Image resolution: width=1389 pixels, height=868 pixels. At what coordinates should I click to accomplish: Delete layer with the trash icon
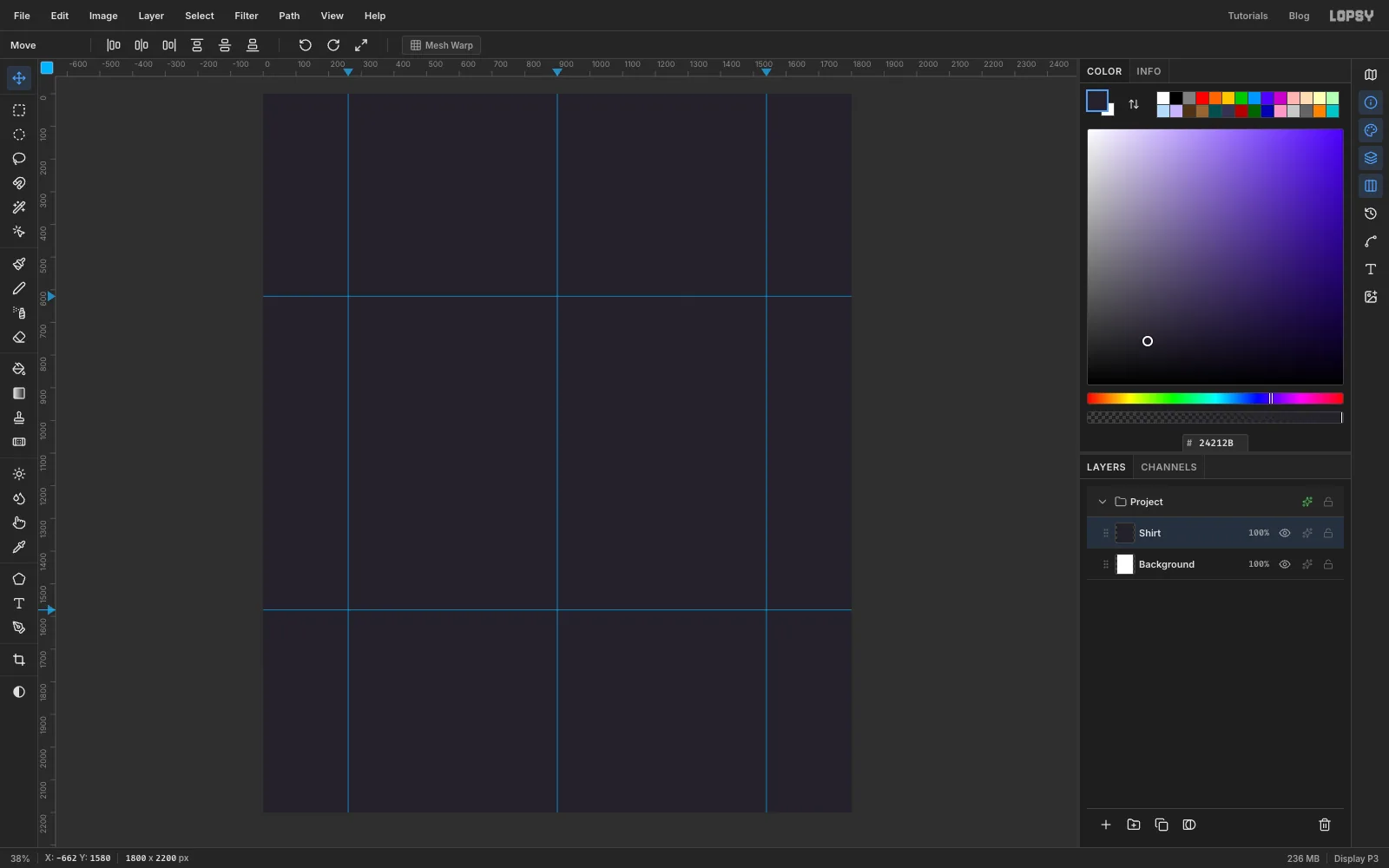tap(1325, 825)
